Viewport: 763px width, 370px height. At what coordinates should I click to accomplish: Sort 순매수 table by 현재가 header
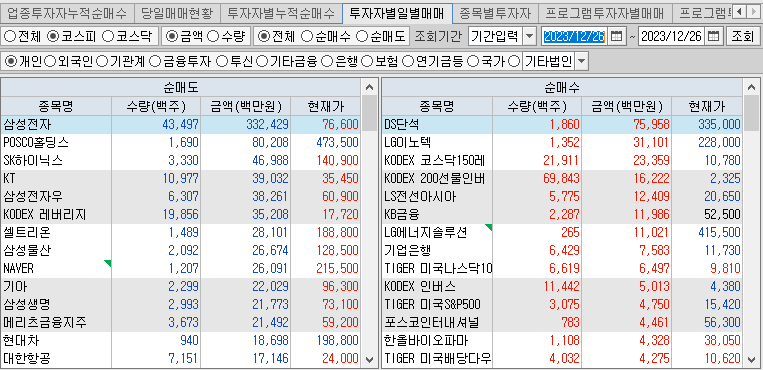point(707,106)
